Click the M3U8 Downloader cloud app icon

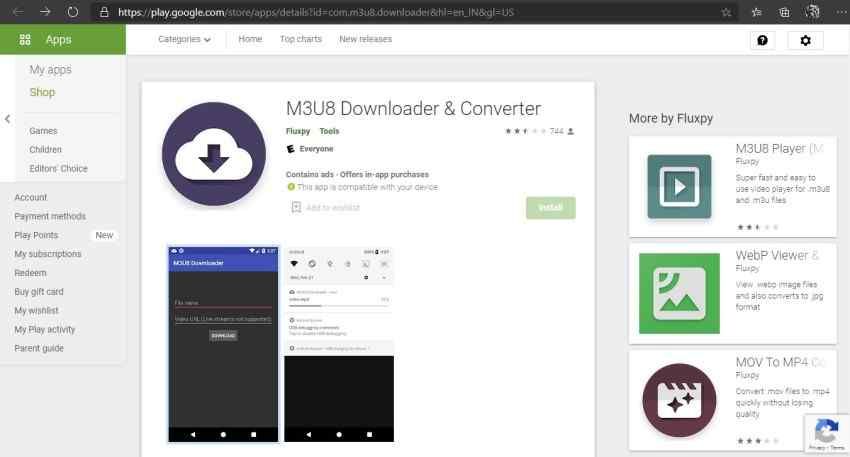(213, 154)
